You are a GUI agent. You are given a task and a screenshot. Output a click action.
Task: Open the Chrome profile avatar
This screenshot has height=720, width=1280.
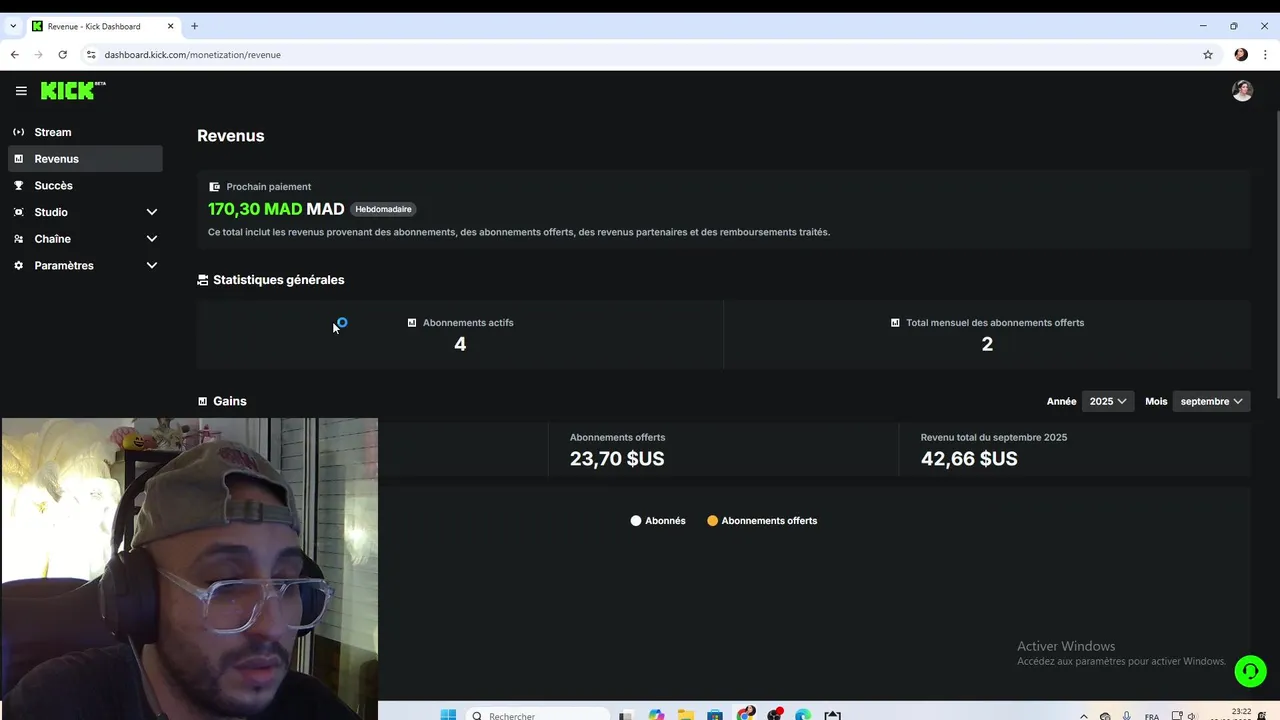(1241, 55)
